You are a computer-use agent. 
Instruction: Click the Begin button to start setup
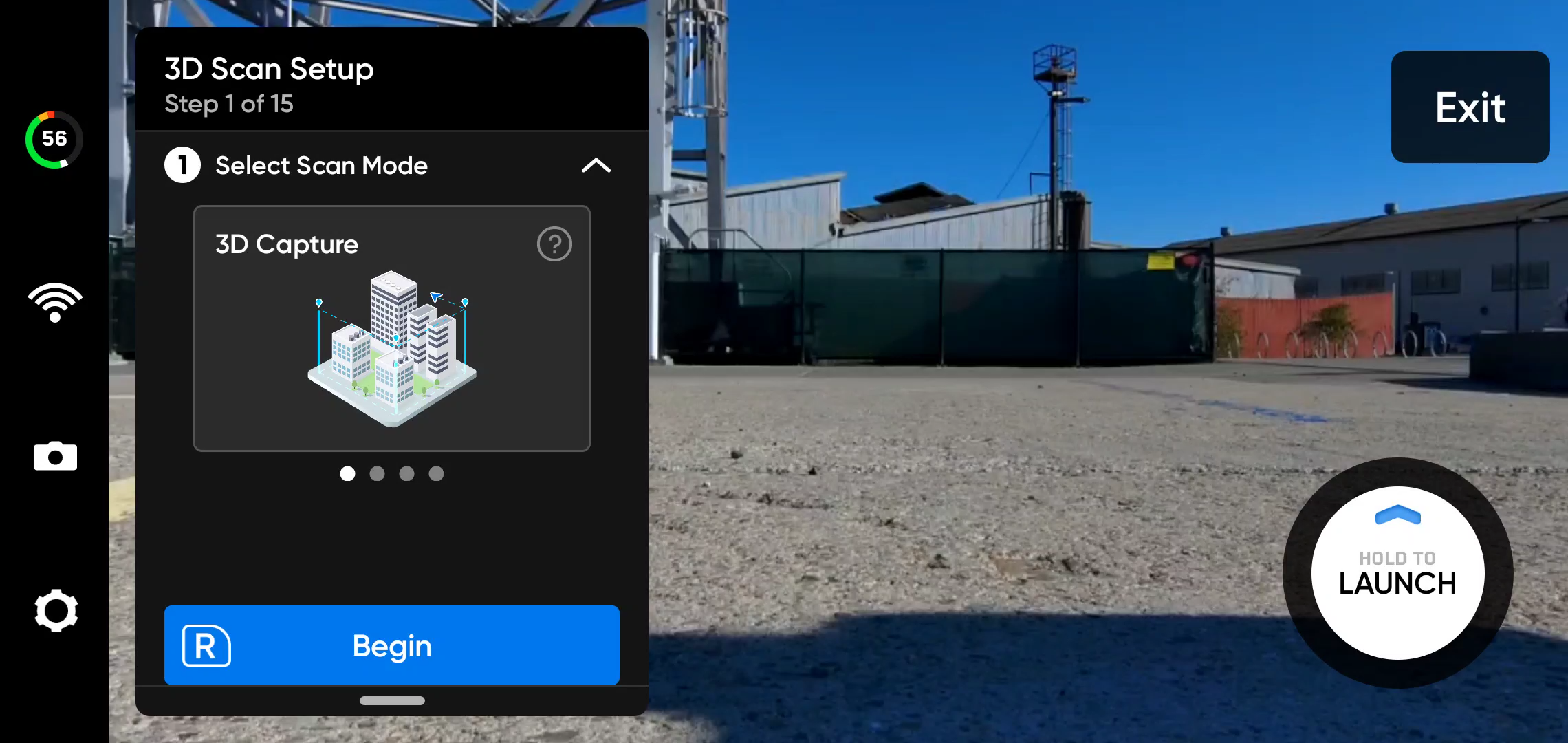392,645
